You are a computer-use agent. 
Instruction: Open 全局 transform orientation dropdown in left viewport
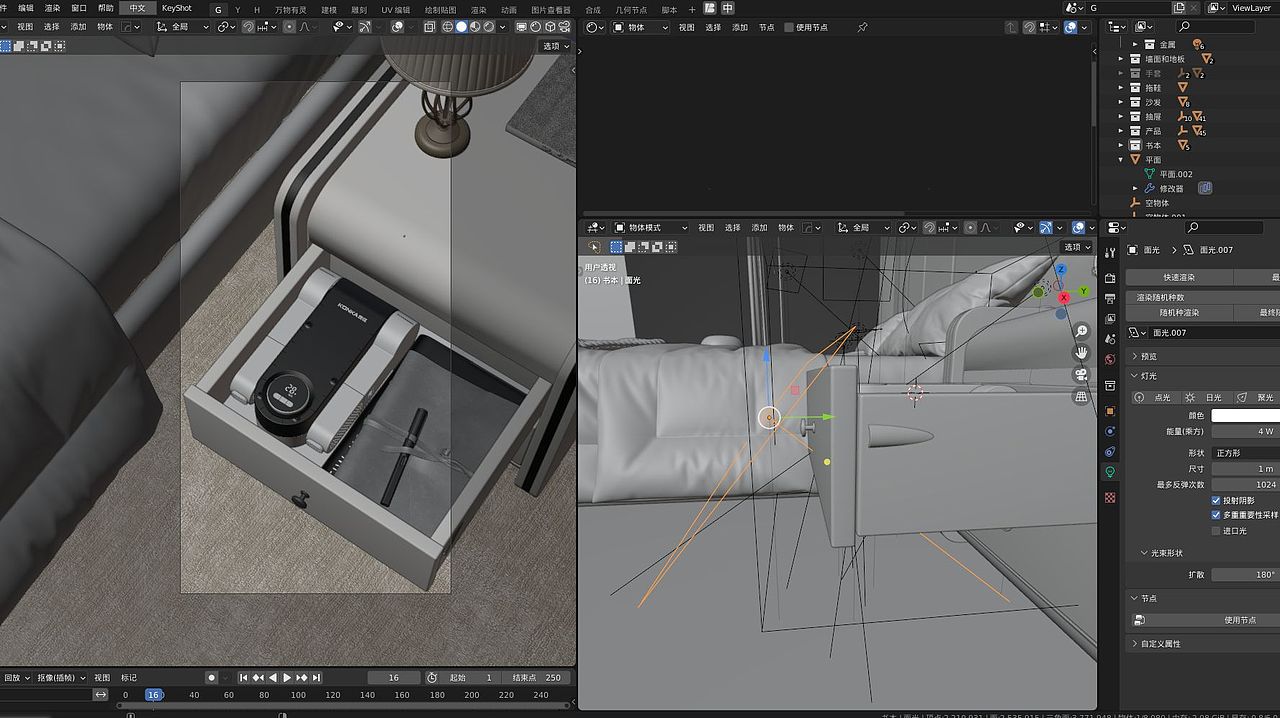coord(181,27)
